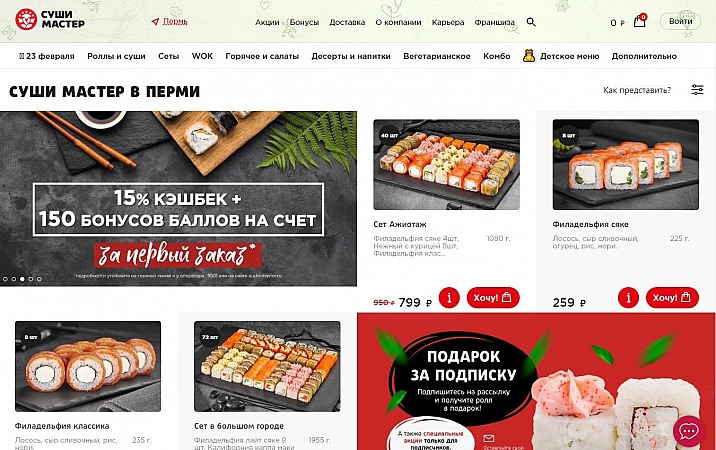Click the Суши Мастер logo
This screenshot has width=716, height=450.
tap(50, 19)
